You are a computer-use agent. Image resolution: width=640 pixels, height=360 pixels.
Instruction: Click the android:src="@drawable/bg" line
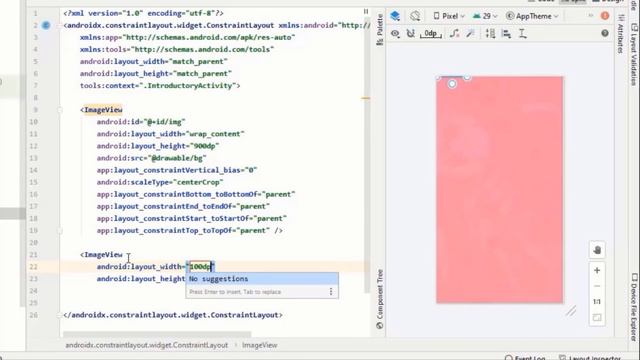pyautogui.click(x=151, y=158)
